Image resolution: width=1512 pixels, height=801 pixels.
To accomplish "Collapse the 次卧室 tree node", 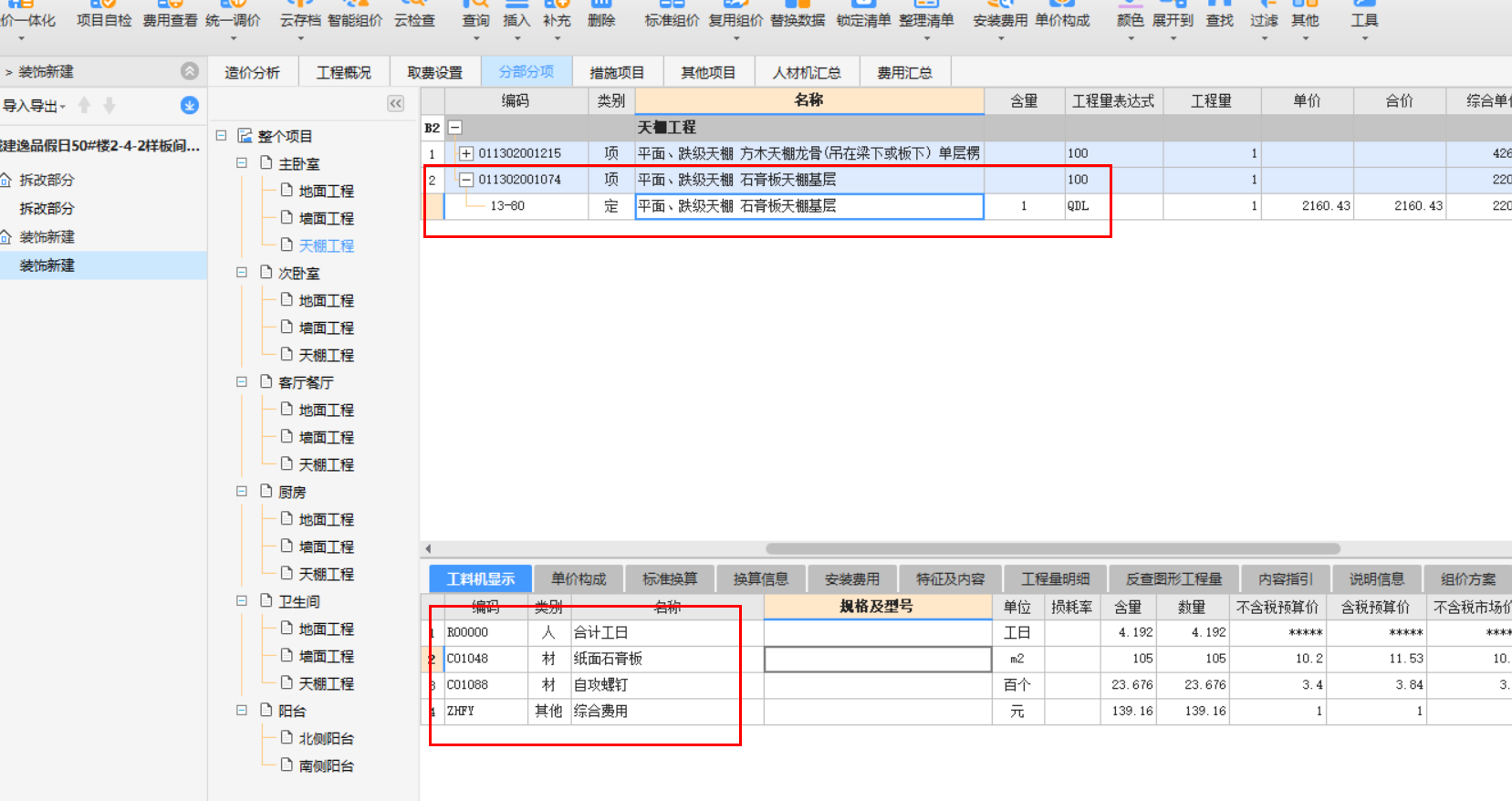I will point(242,272).
